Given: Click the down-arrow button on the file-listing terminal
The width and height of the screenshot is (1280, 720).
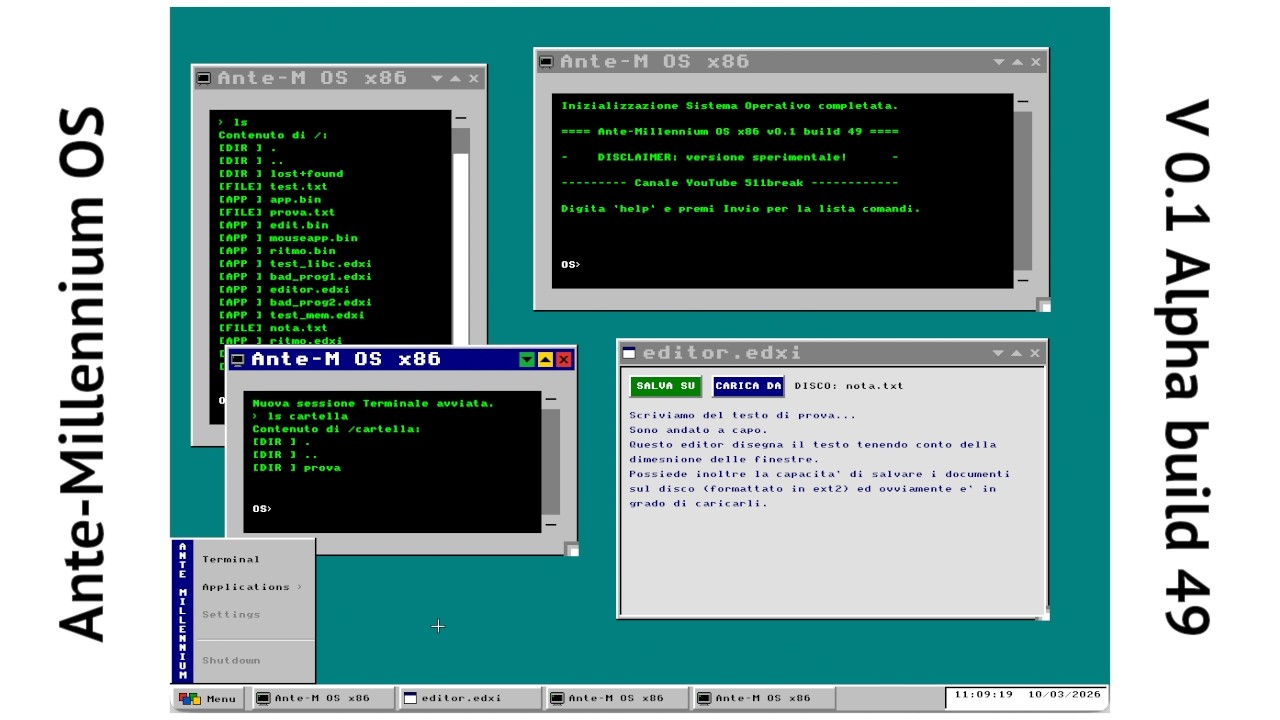Looking at the screenshot, I should click(437, 79).
